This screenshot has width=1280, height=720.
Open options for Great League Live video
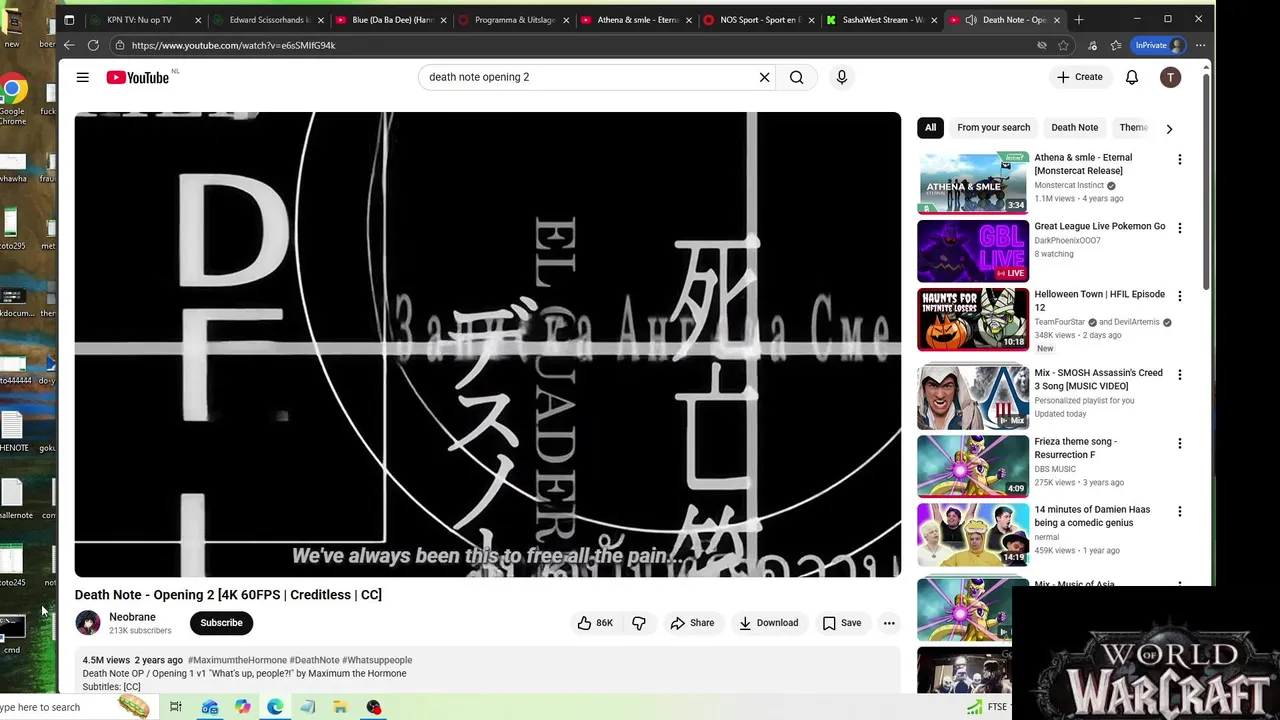pyautogui.click(x=1179, y=229)
